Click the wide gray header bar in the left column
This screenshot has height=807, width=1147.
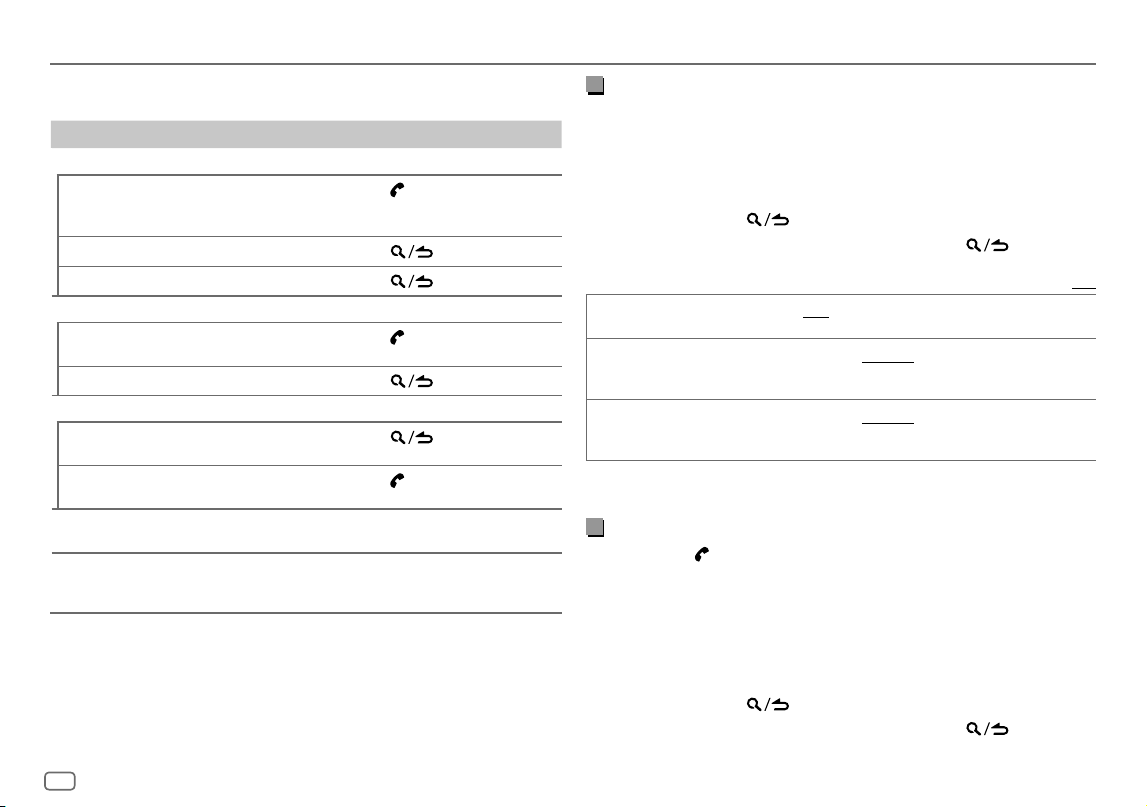pyautogui.click(x=306, y=135)
